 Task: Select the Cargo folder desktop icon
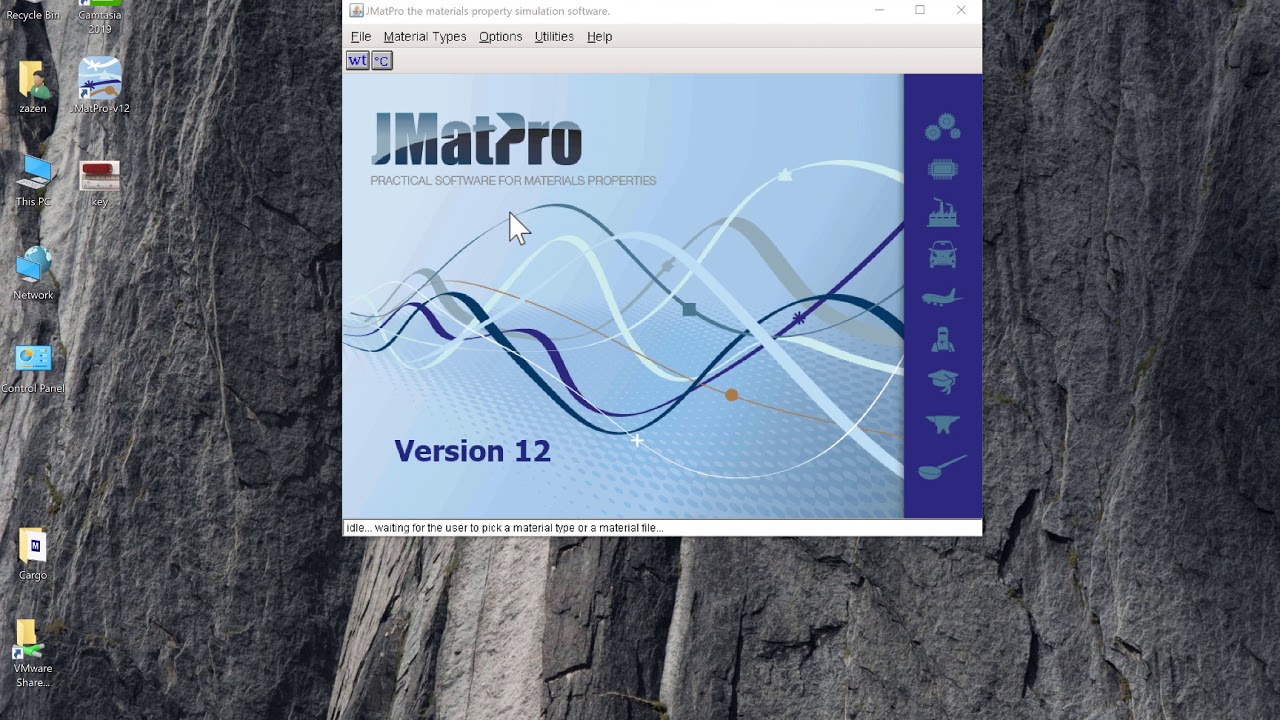point(33,554)
